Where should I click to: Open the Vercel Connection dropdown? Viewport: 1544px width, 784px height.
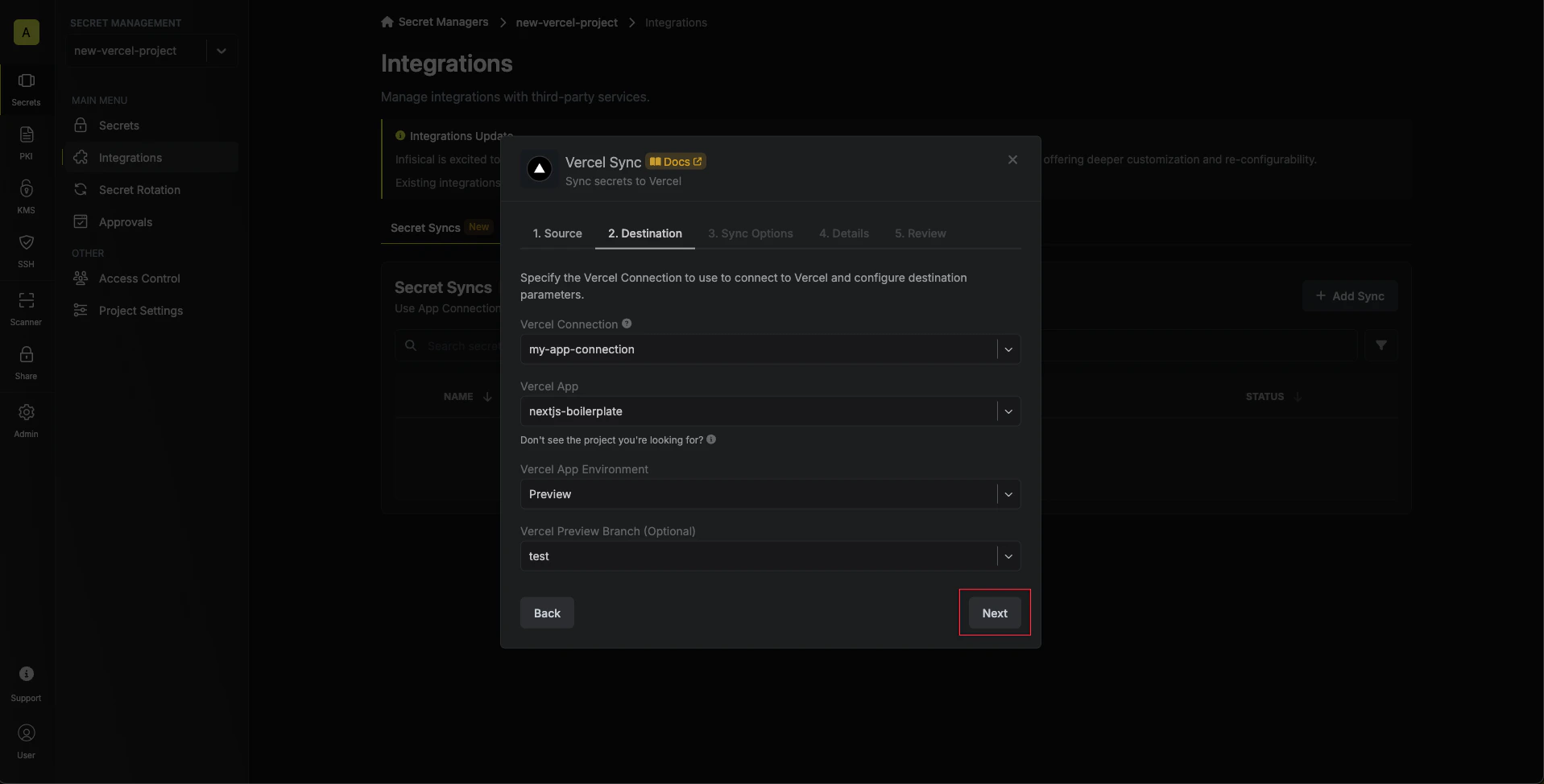(770, 349)
